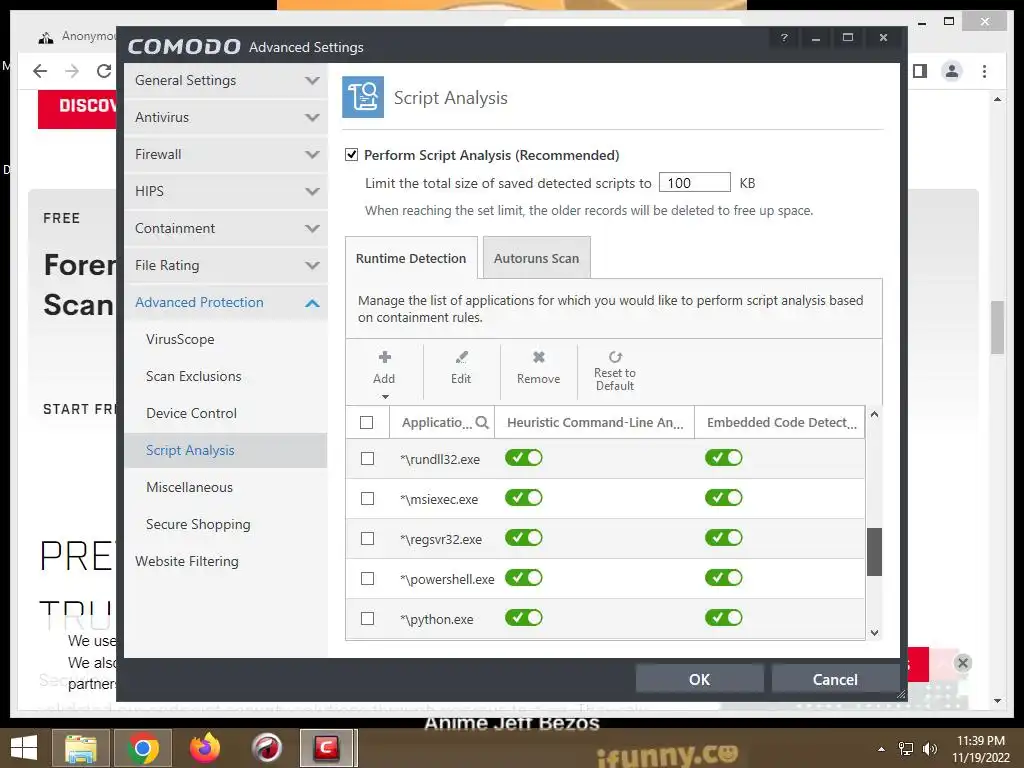
Task: Open Scan Exclusions settings
Action: click(x=226, y=376)
